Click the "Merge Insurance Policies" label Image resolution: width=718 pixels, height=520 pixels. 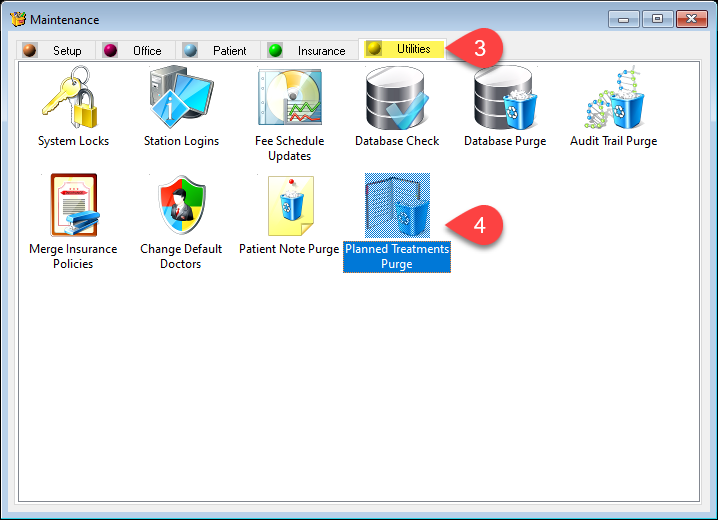(x=73, y=256)
